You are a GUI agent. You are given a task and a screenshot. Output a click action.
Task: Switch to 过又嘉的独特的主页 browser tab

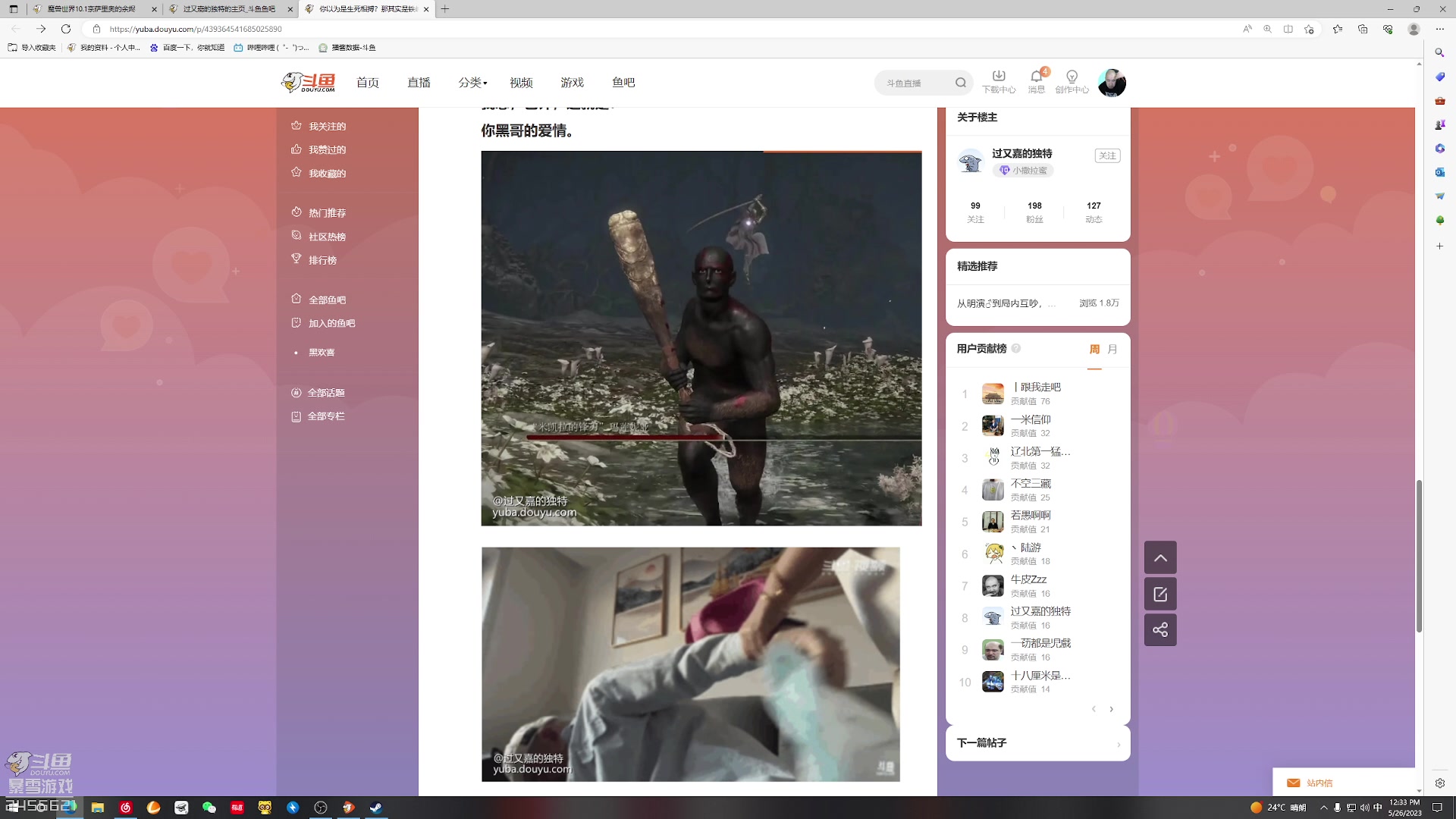coord(230,9)
